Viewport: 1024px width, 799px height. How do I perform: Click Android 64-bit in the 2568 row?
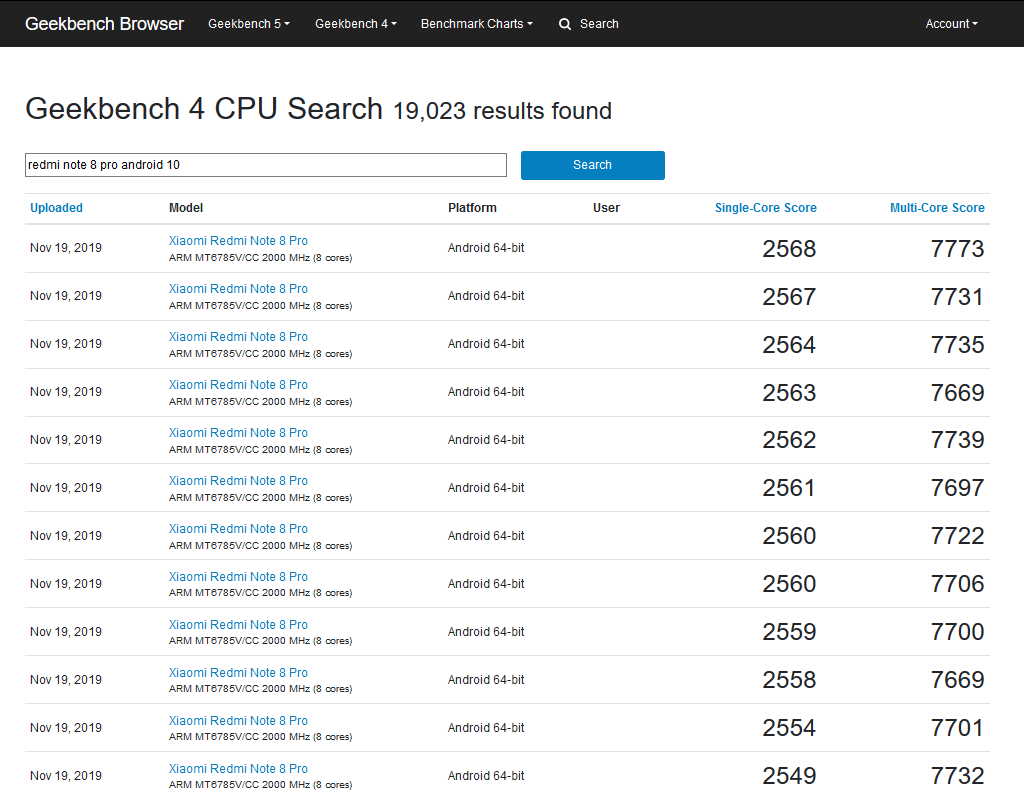486,248
